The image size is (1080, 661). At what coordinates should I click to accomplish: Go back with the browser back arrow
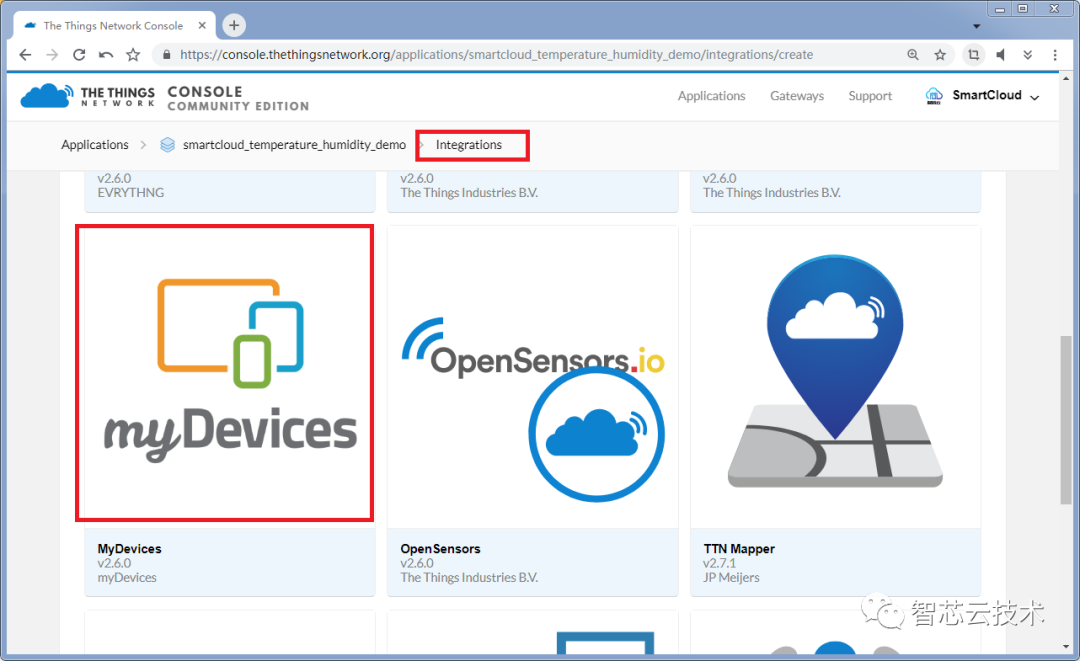click(25, 54)
